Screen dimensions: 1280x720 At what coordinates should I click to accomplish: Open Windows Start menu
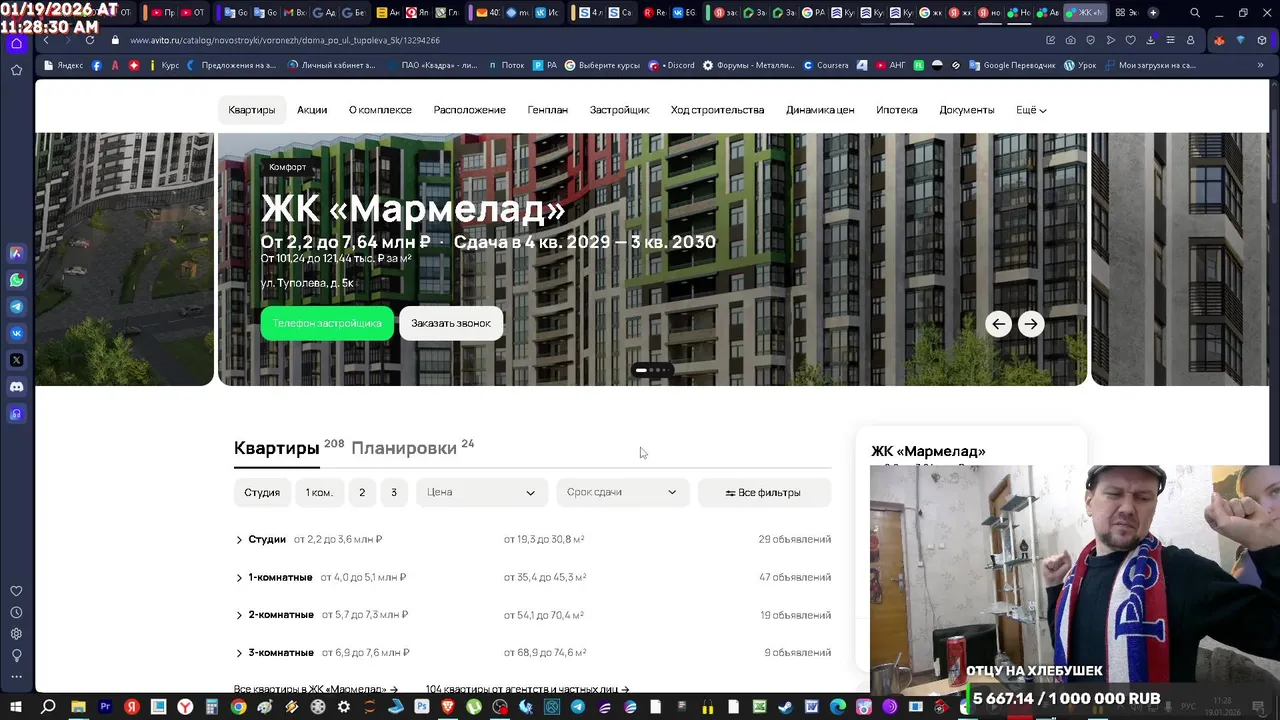(16, 706)
